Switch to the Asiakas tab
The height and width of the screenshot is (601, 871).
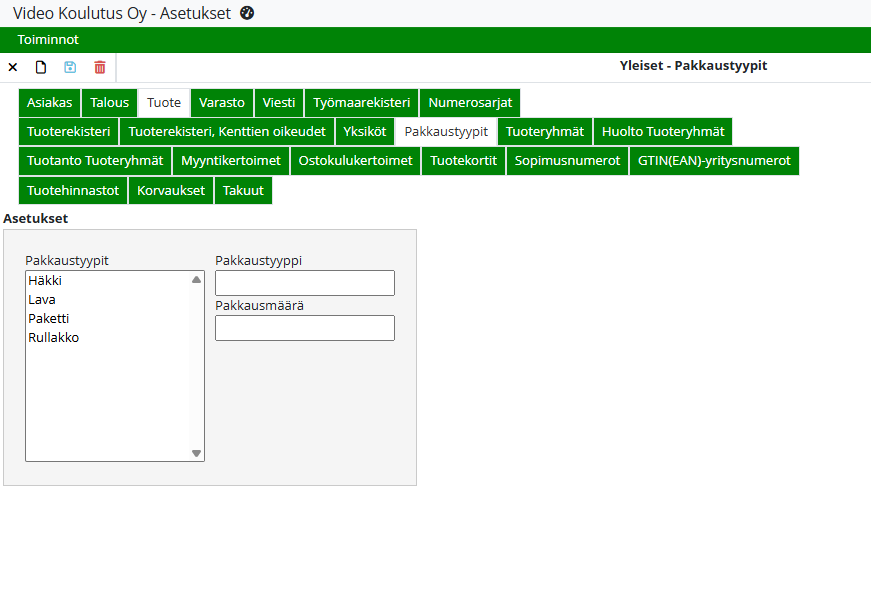pos(50,103)
